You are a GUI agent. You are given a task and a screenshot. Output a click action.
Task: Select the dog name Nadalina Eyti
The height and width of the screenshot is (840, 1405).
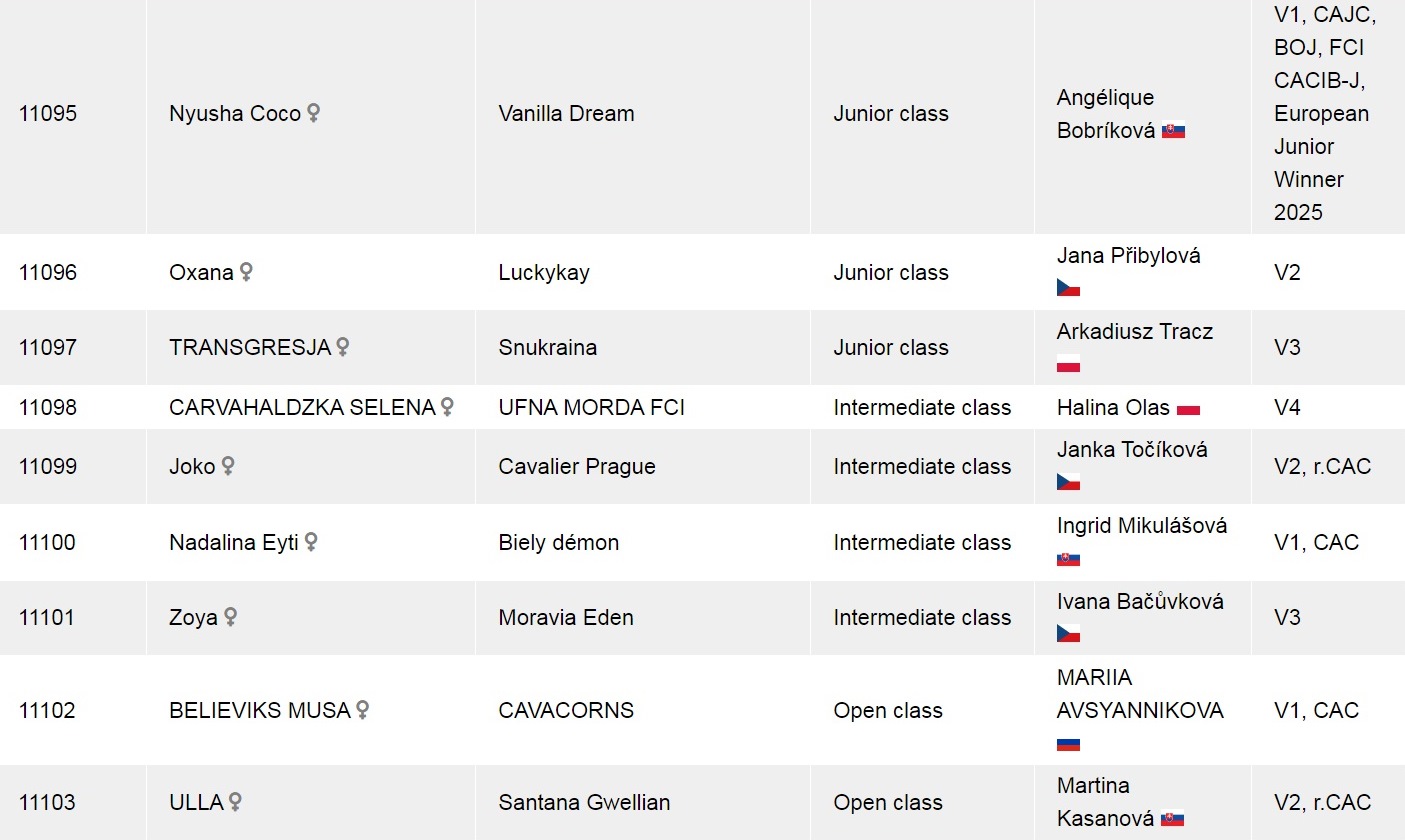tap(234, 542)
